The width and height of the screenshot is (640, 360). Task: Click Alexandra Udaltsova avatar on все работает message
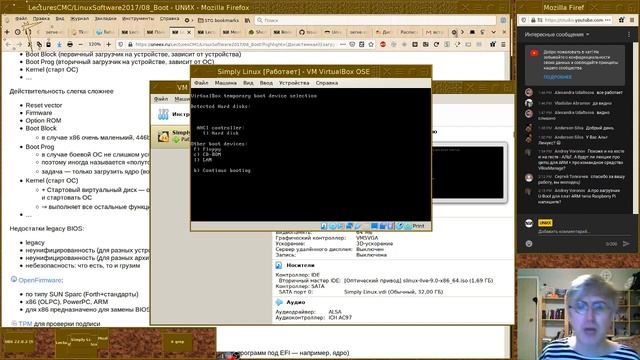point(529,93)
